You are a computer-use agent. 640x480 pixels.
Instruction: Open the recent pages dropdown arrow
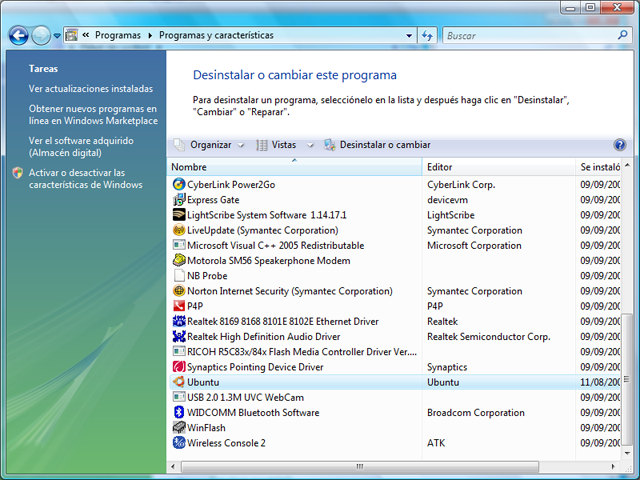pos(58,35)
